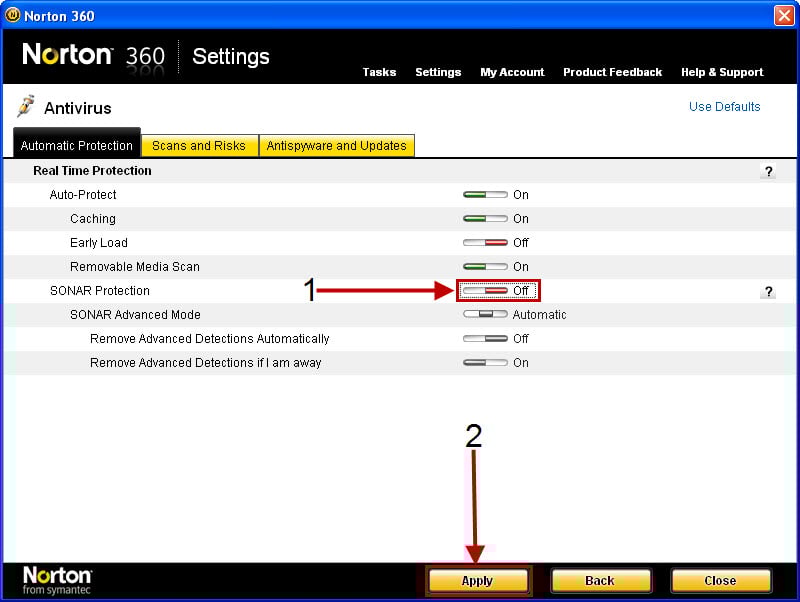This screenshot has height=602, width=800.
Task: Toggle the Auto-Protect switch
Action: tap(485, 194)
